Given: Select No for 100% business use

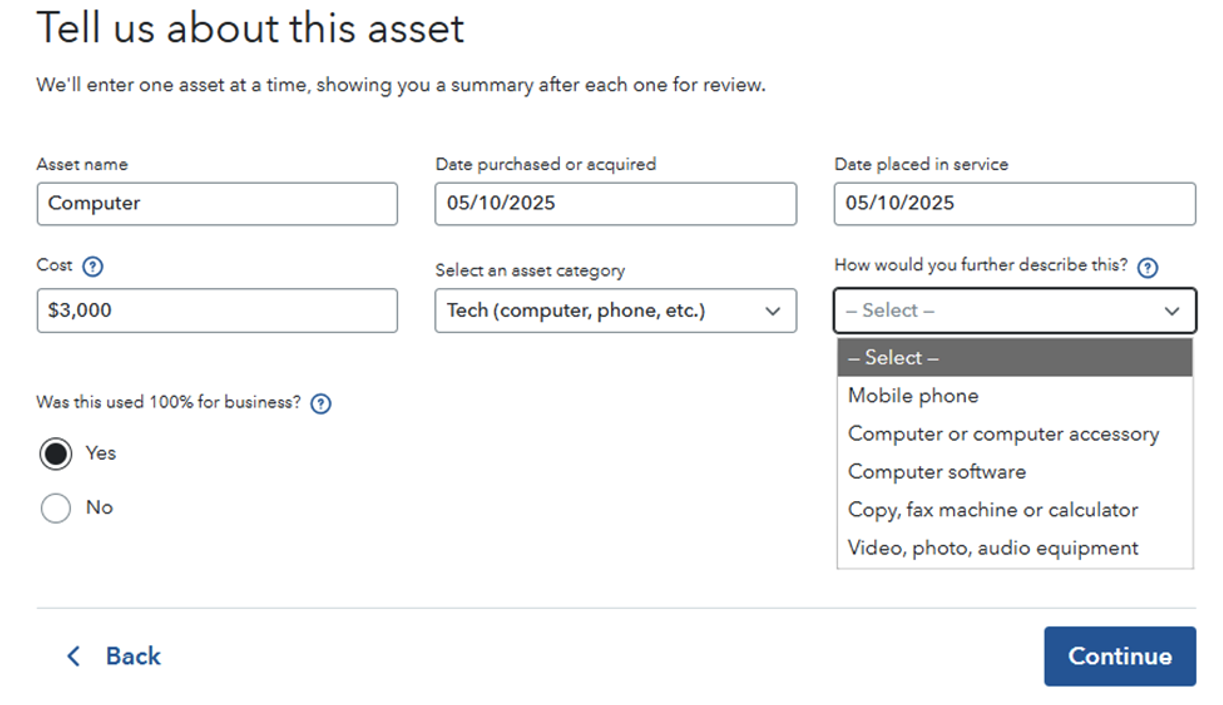Looking at the screenshot, I should [56, 508].
